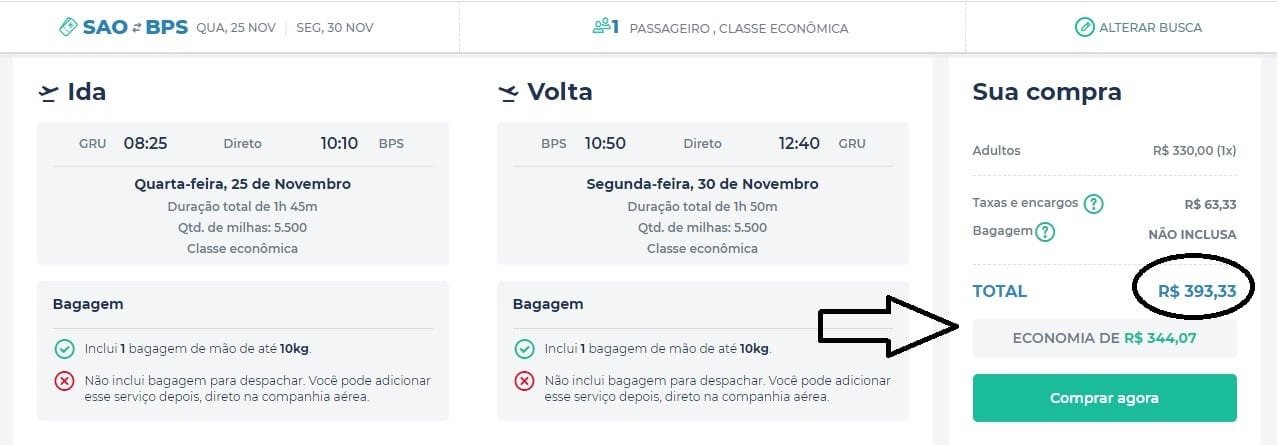Click the landing plane icon beside Volta

(x=508, y=93)
